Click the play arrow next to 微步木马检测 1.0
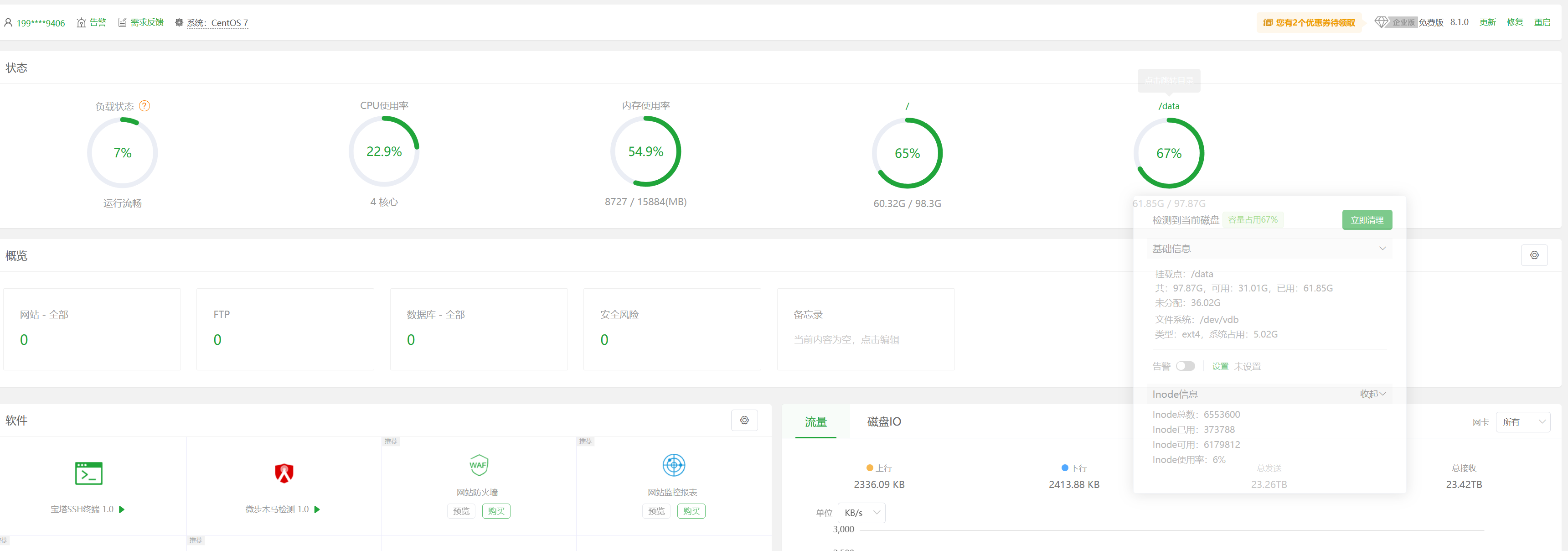The image size is (1568, 551). pos(317,509)
